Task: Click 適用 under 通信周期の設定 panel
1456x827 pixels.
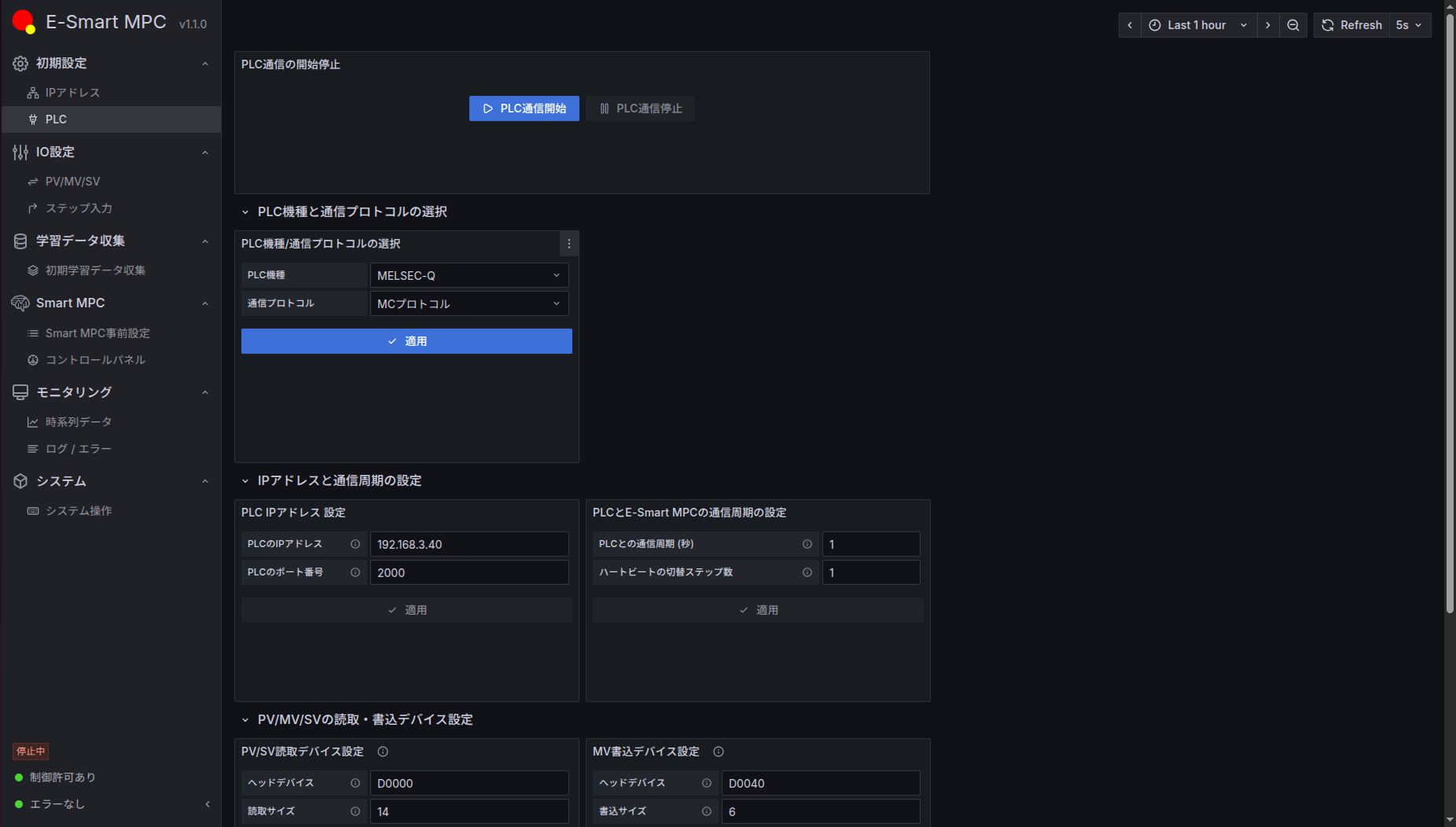Action: pos(758,610)
